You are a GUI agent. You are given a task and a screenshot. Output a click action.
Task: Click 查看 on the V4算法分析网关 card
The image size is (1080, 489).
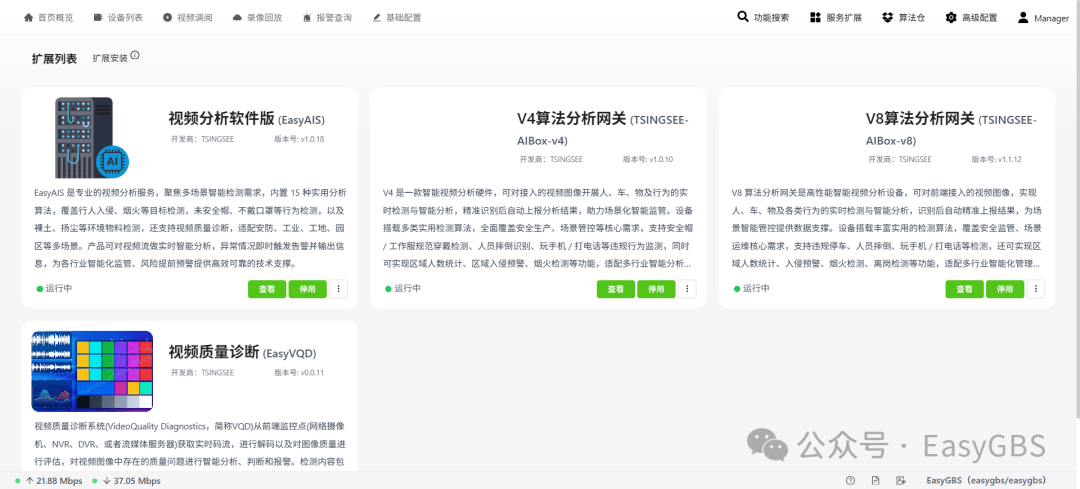coord(615,289)
